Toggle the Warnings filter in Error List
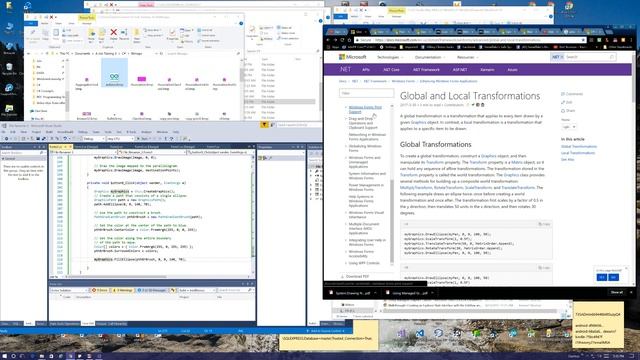640x360 pixels. pyautogui.click(x=122, y=290)
